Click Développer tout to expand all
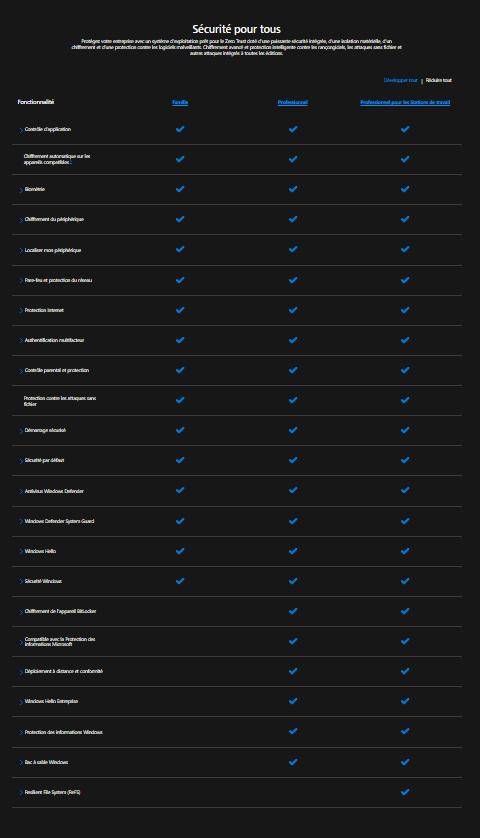The height and width of the screenshot is (838, 480). point(400,80)
